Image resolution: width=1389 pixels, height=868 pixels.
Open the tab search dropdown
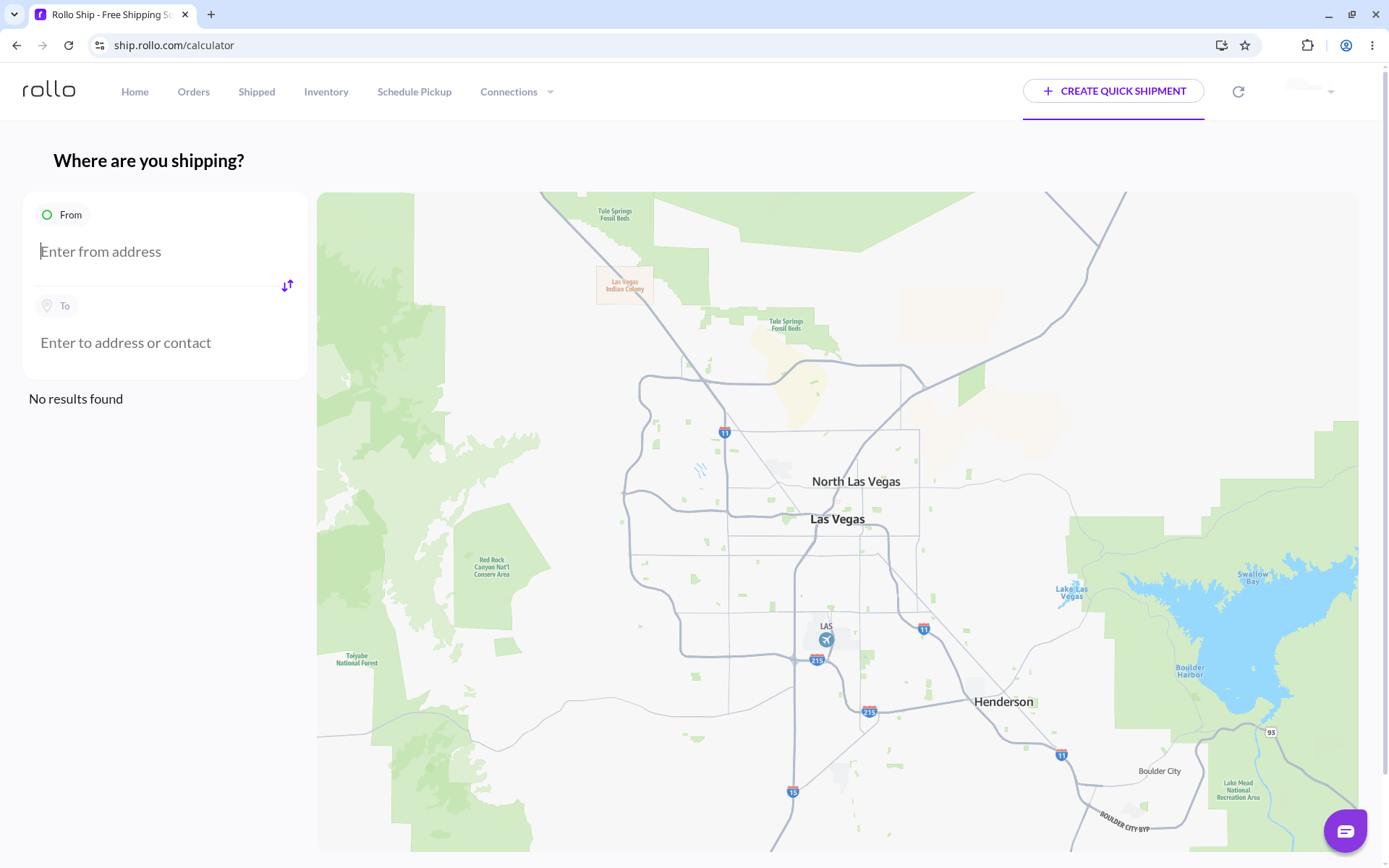click(14, 14)
